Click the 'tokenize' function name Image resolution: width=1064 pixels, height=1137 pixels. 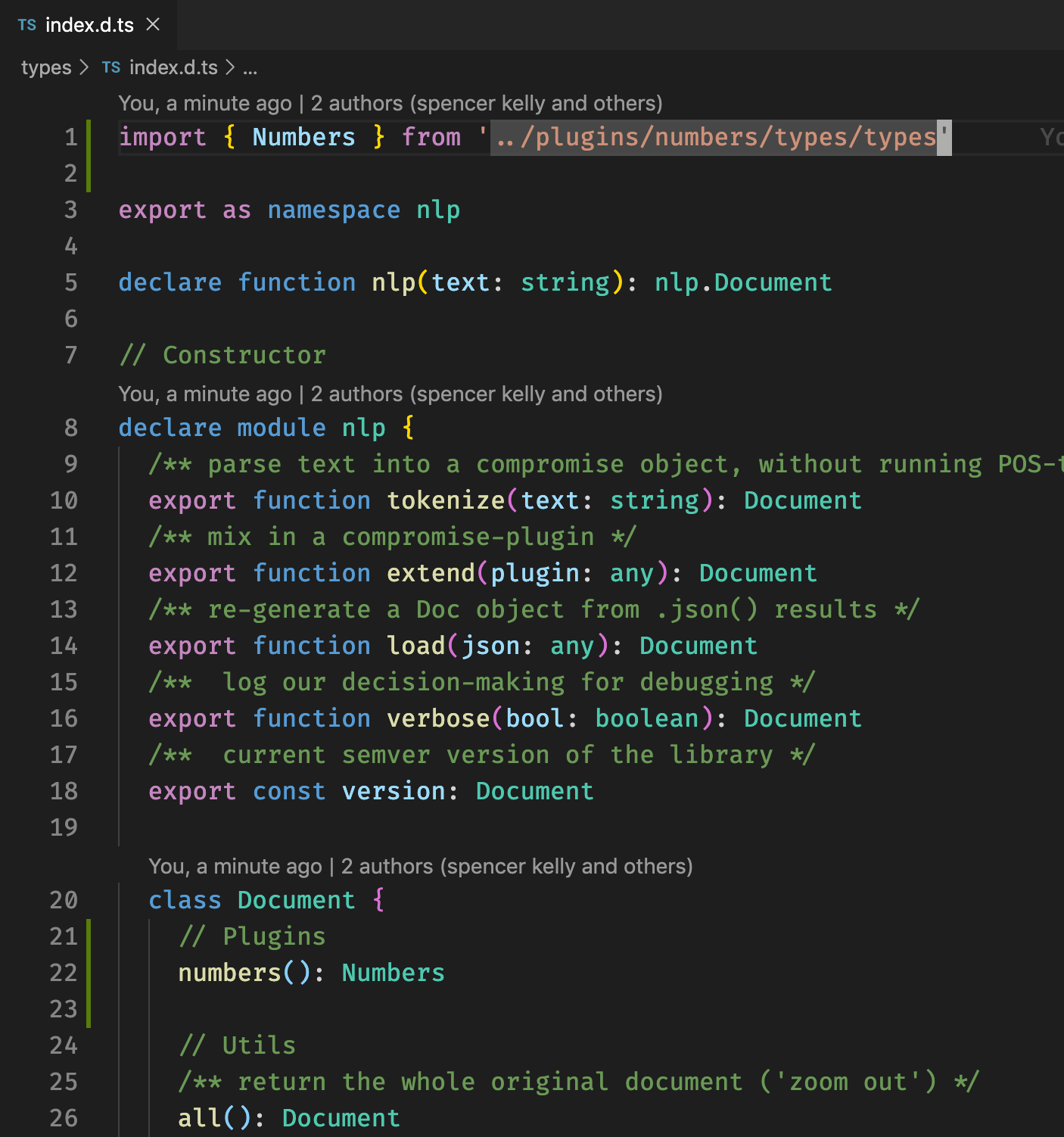click(x=446, y=500)
